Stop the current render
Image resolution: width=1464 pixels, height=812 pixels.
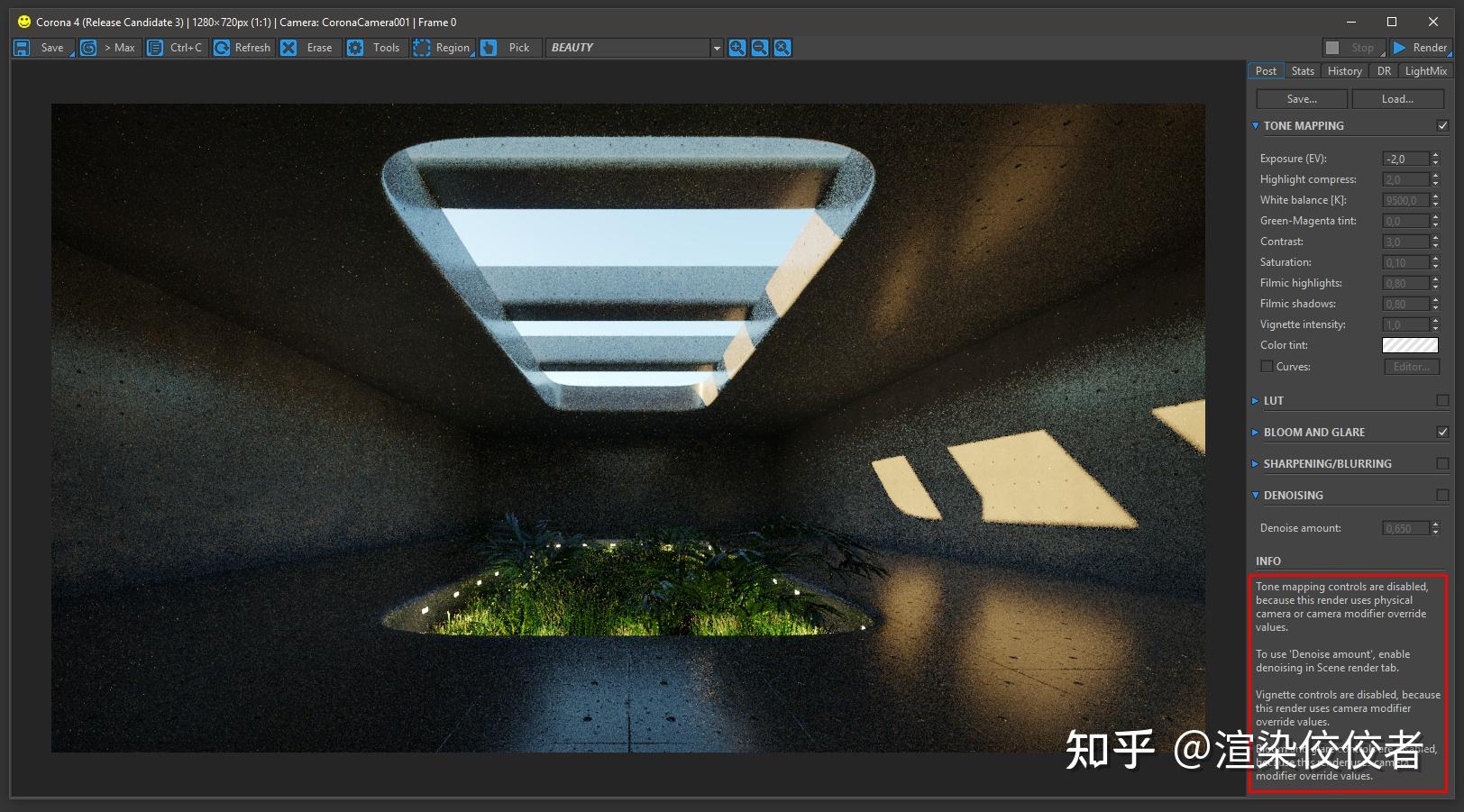[x=1353, y=48]
